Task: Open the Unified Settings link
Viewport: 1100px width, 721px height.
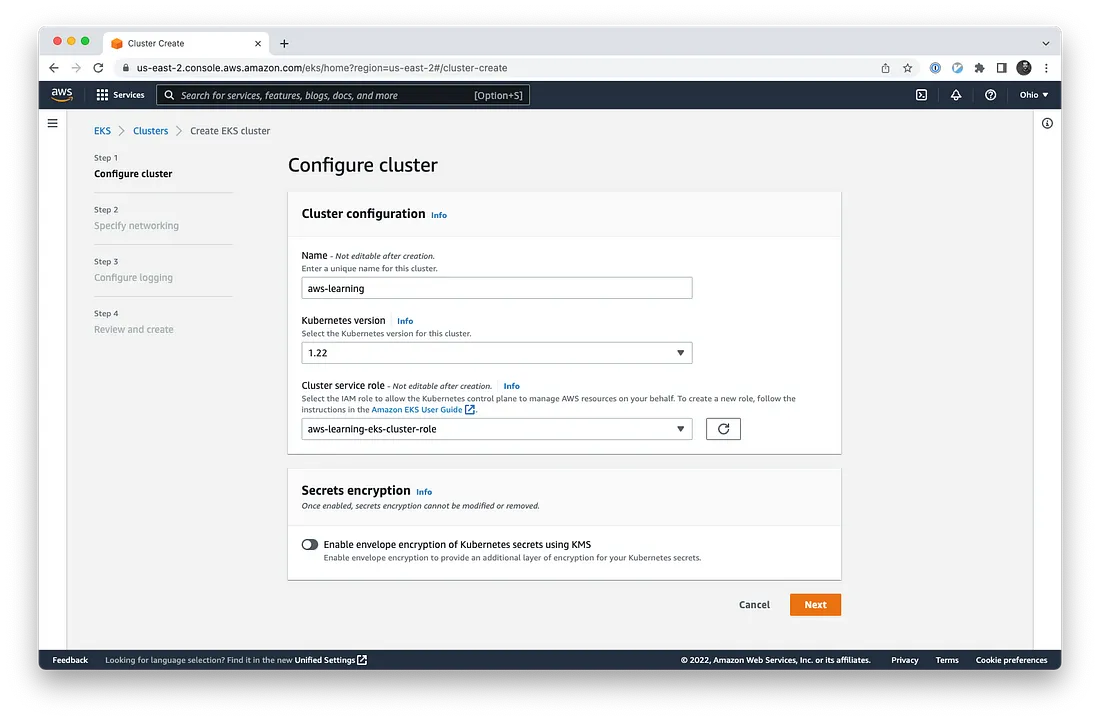Action: coord(330,660)
